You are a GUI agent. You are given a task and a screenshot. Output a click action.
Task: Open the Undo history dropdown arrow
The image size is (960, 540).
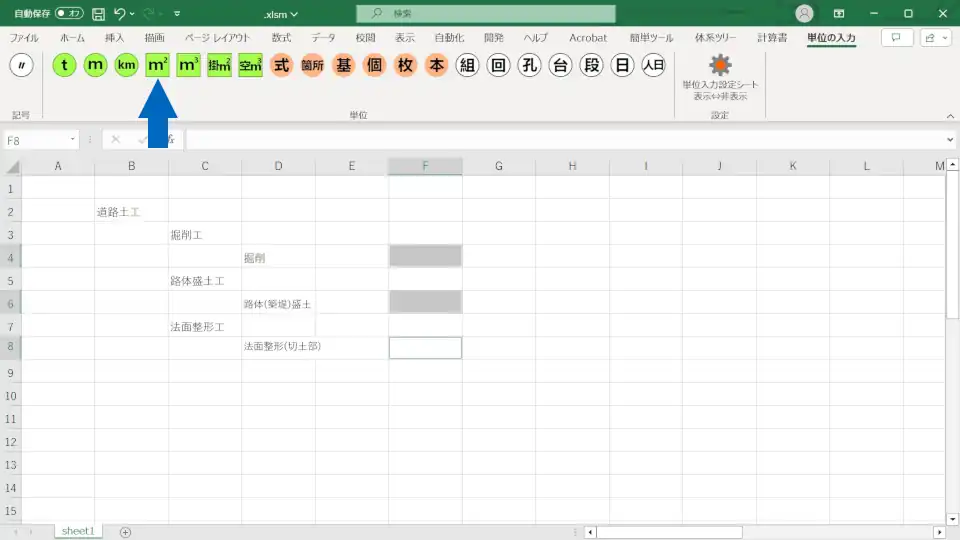132,14
